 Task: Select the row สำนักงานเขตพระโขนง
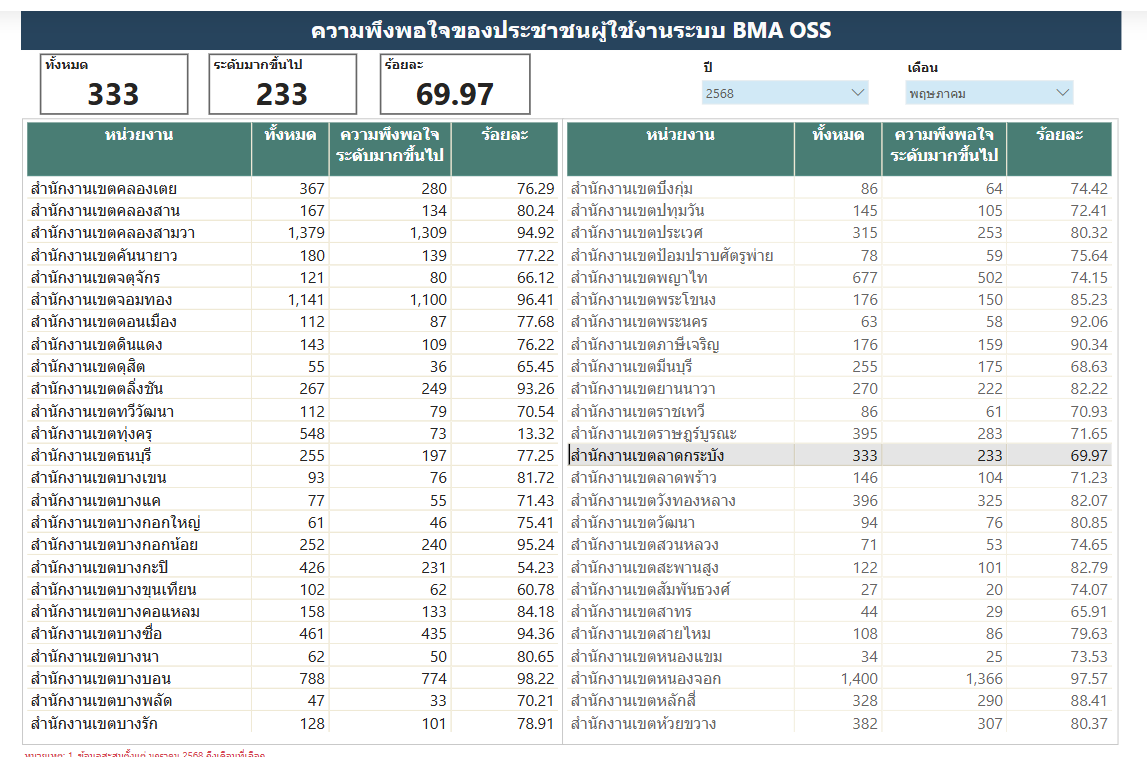[x=840, y=300]
